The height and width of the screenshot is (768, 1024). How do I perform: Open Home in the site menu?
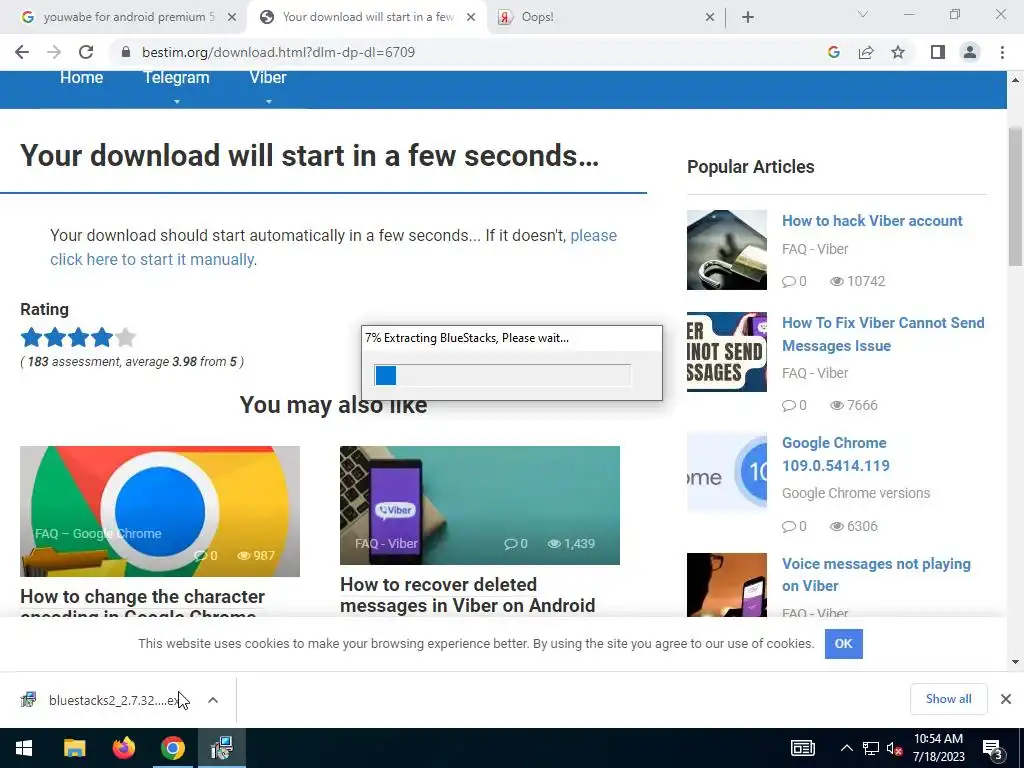[x=82, y=77]
